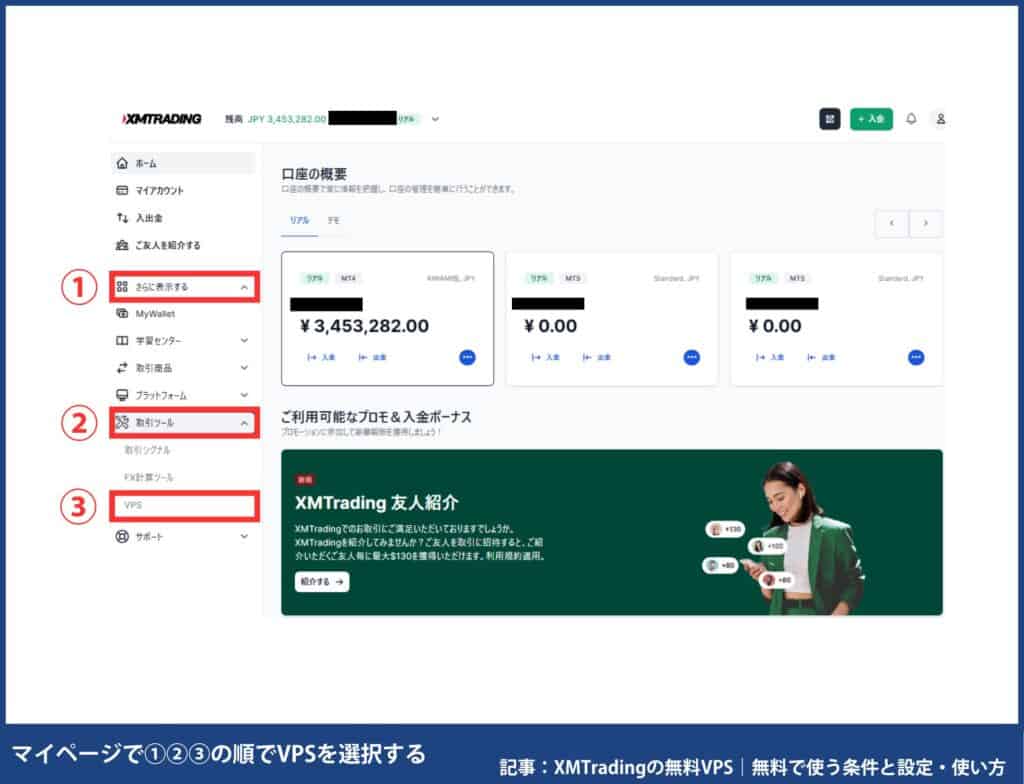The width and height of the screenshot is (1024, 784).
Task: Click the notification bell icon
Action: (911, 119)
